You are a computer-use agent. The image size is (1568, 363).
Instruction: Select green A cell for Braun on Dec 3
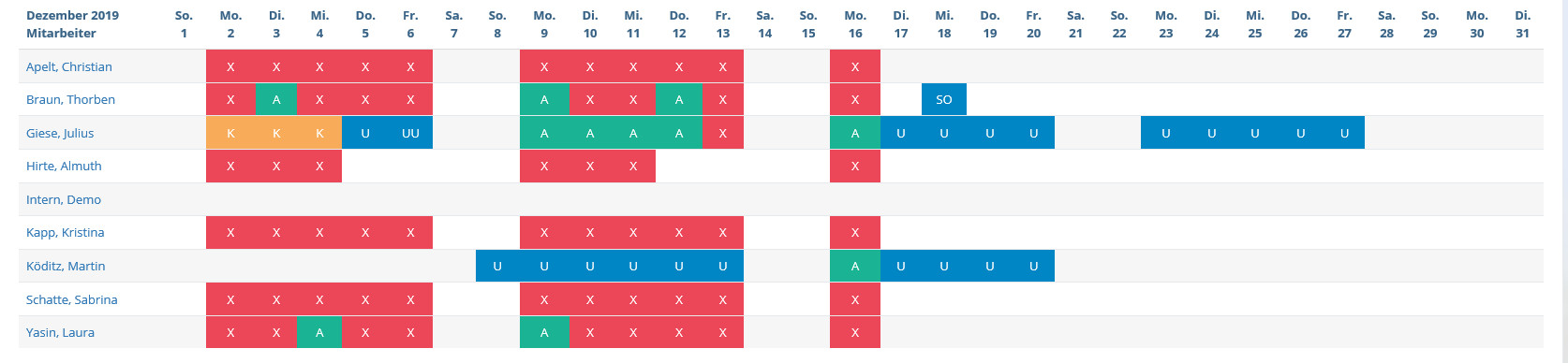(x=275, y=99)
